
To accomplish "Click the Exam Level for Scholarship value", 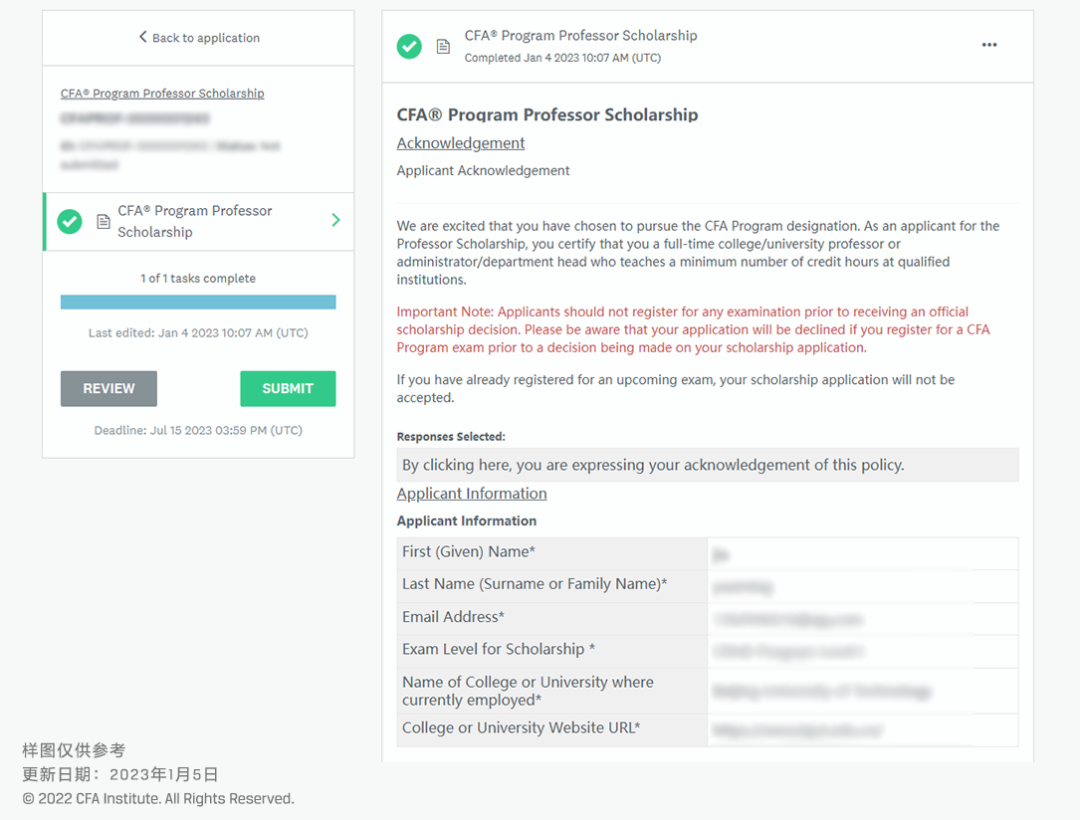I will (862, 651).
